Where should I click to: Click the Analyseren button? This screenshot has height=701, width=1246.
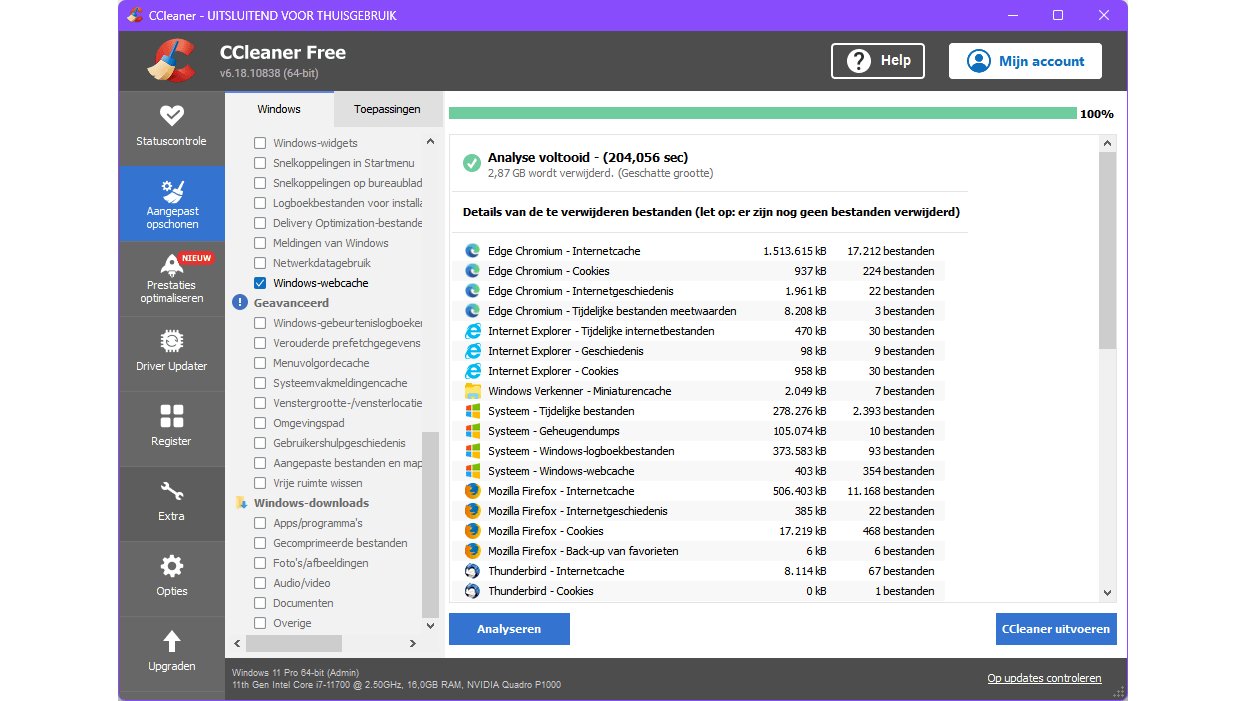point(509,629)
